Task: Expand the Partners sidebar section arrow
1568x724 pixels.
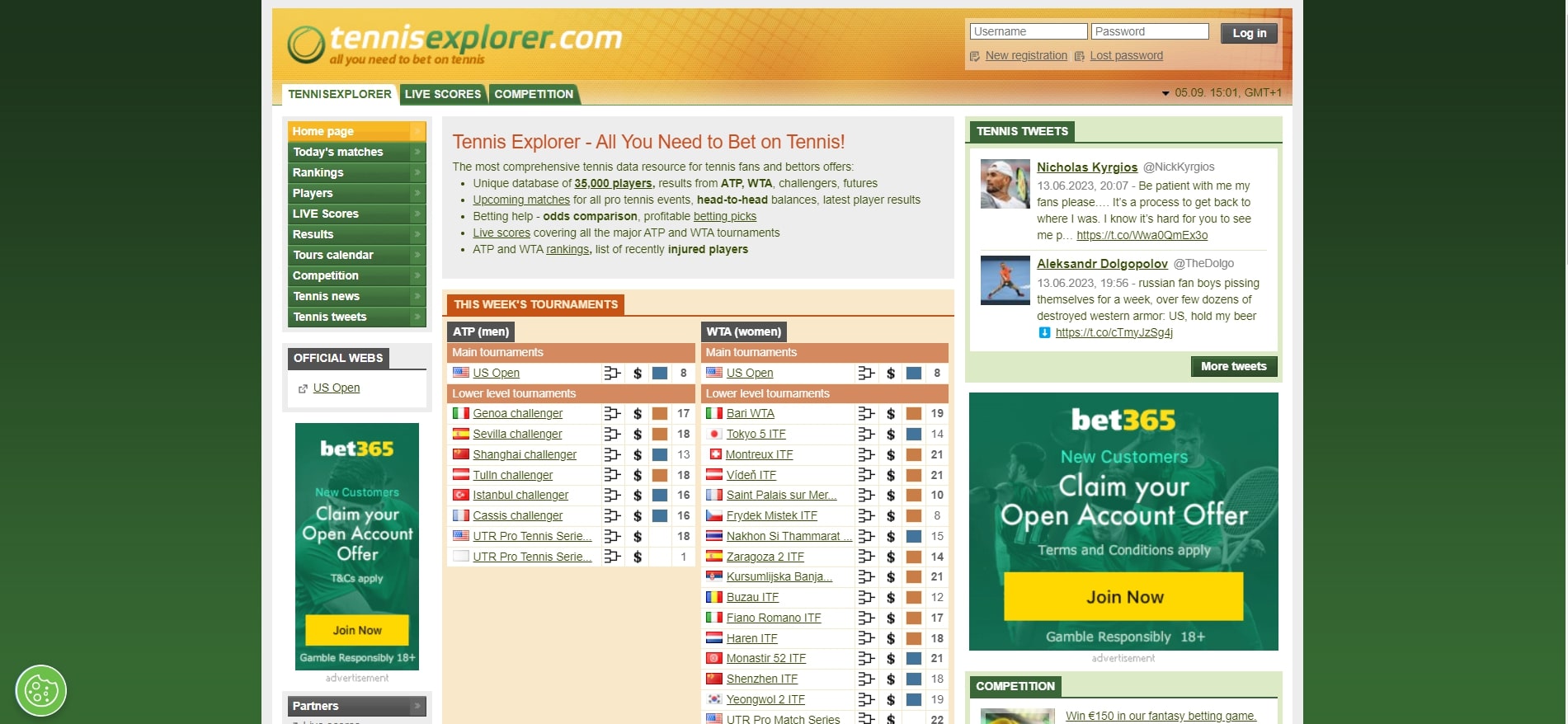Action: coord(417,706)
